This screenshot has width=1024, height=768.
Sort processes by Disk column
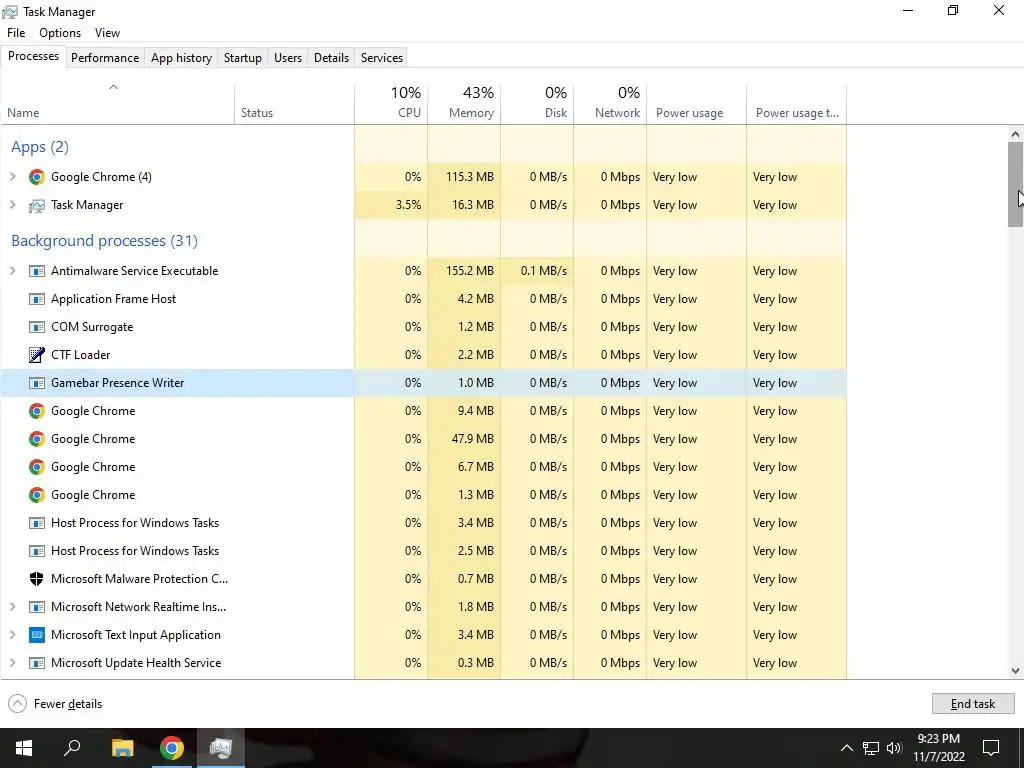[537, 103]
